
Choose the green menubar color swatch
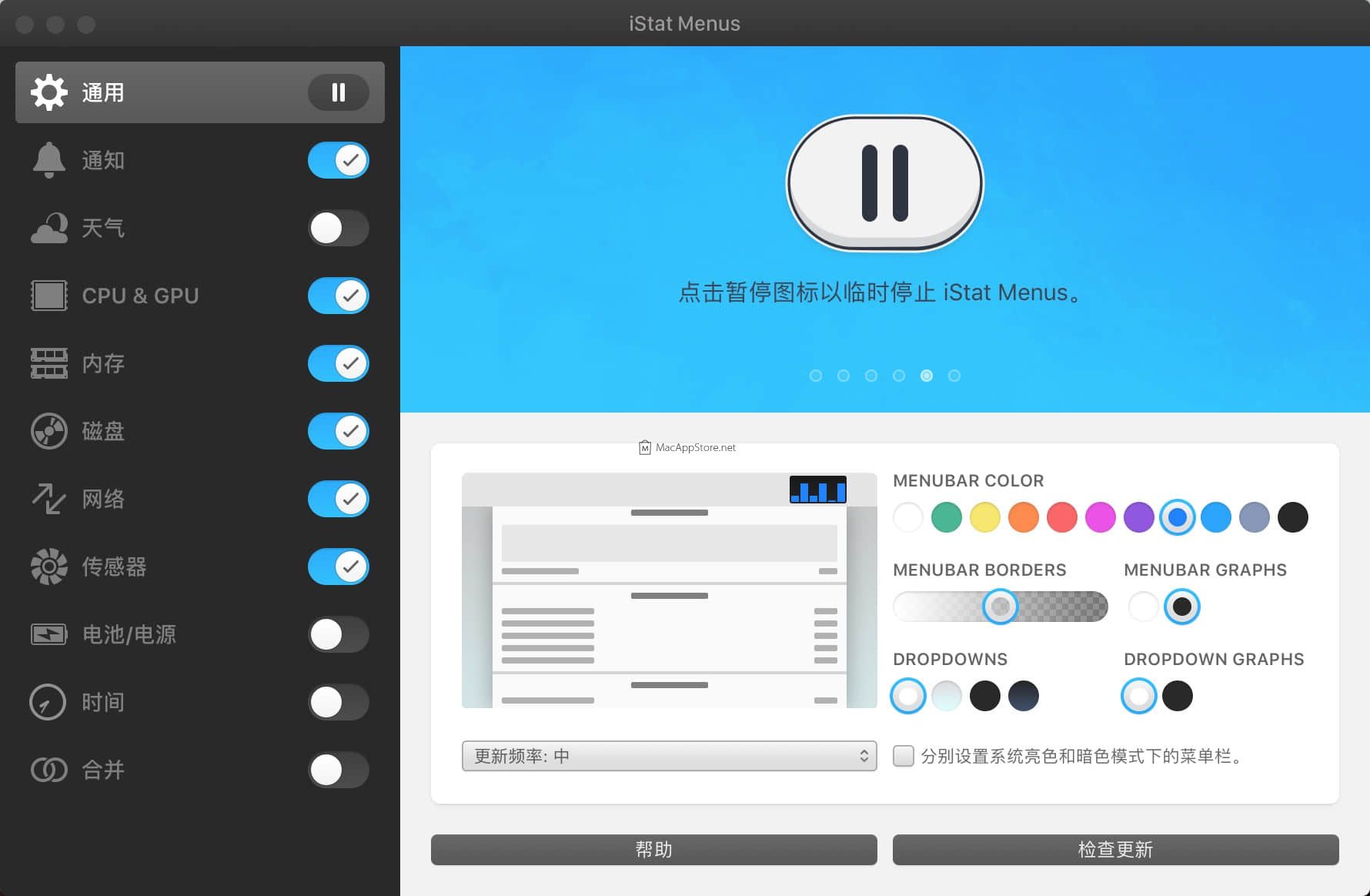click(x=947, y=517)
